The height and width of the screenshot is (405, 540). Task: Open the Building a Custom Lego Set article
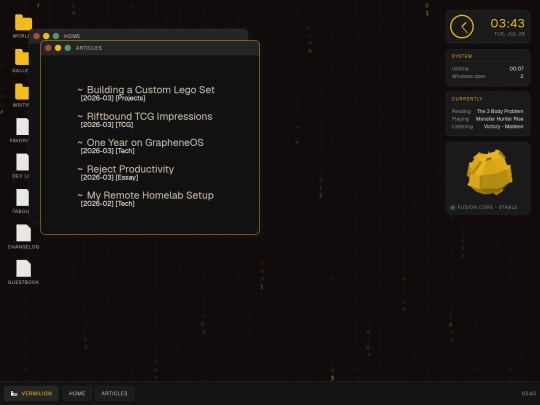pos(150,90)
